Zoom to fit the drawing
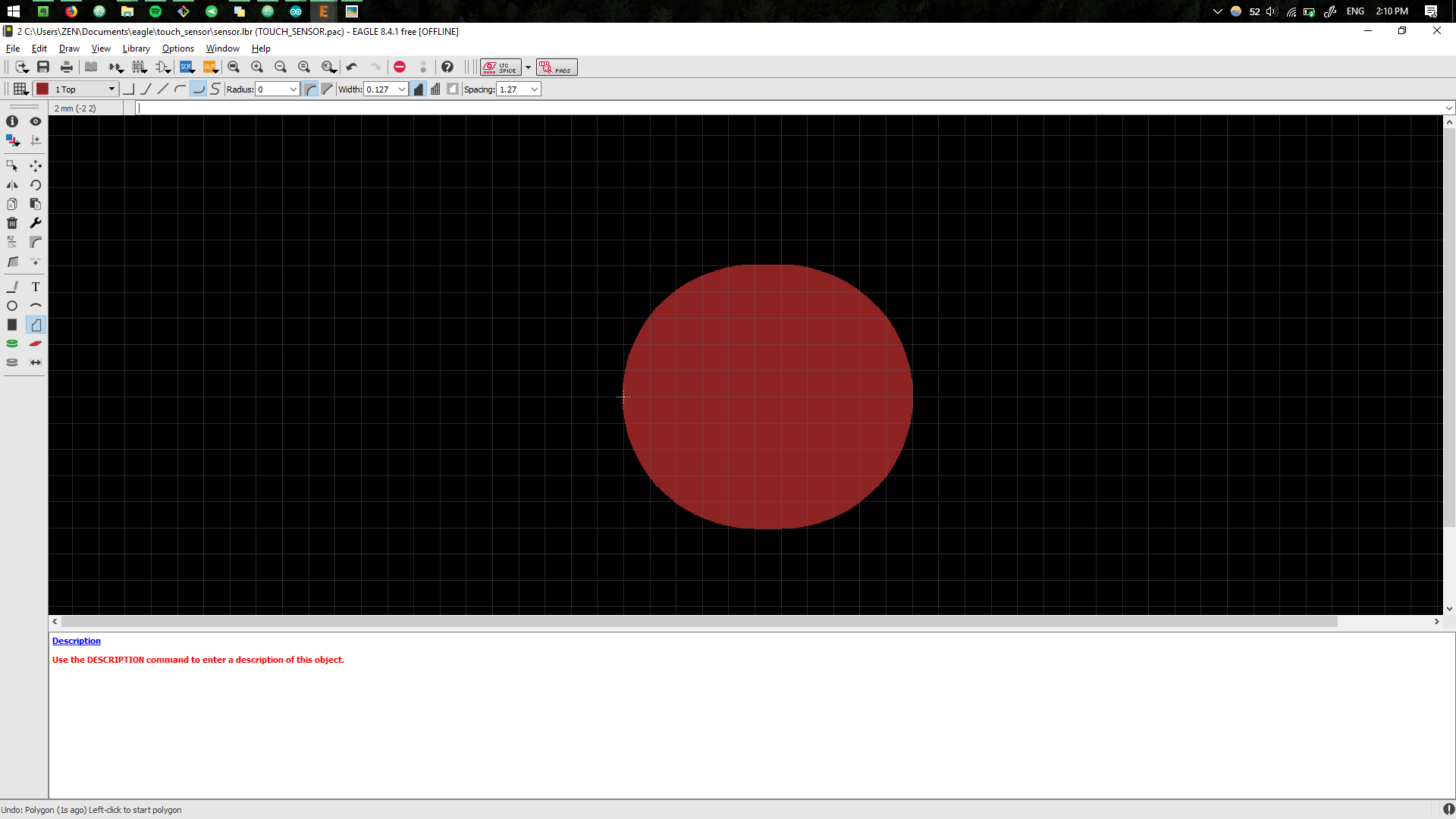The image size is (1456, 819). point(234,67)
